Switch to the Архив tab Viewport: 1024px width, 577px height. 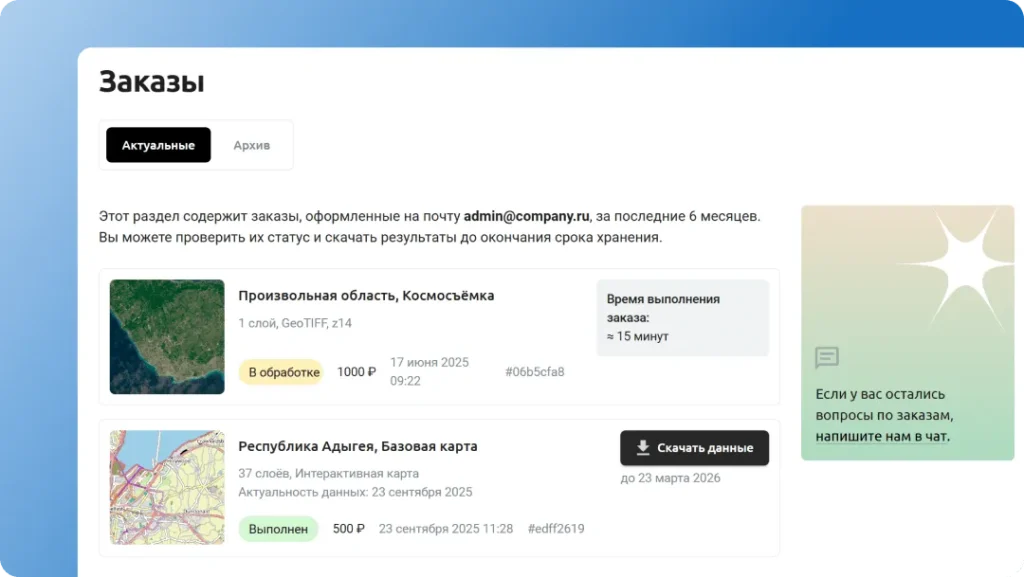tap(251, 145)
